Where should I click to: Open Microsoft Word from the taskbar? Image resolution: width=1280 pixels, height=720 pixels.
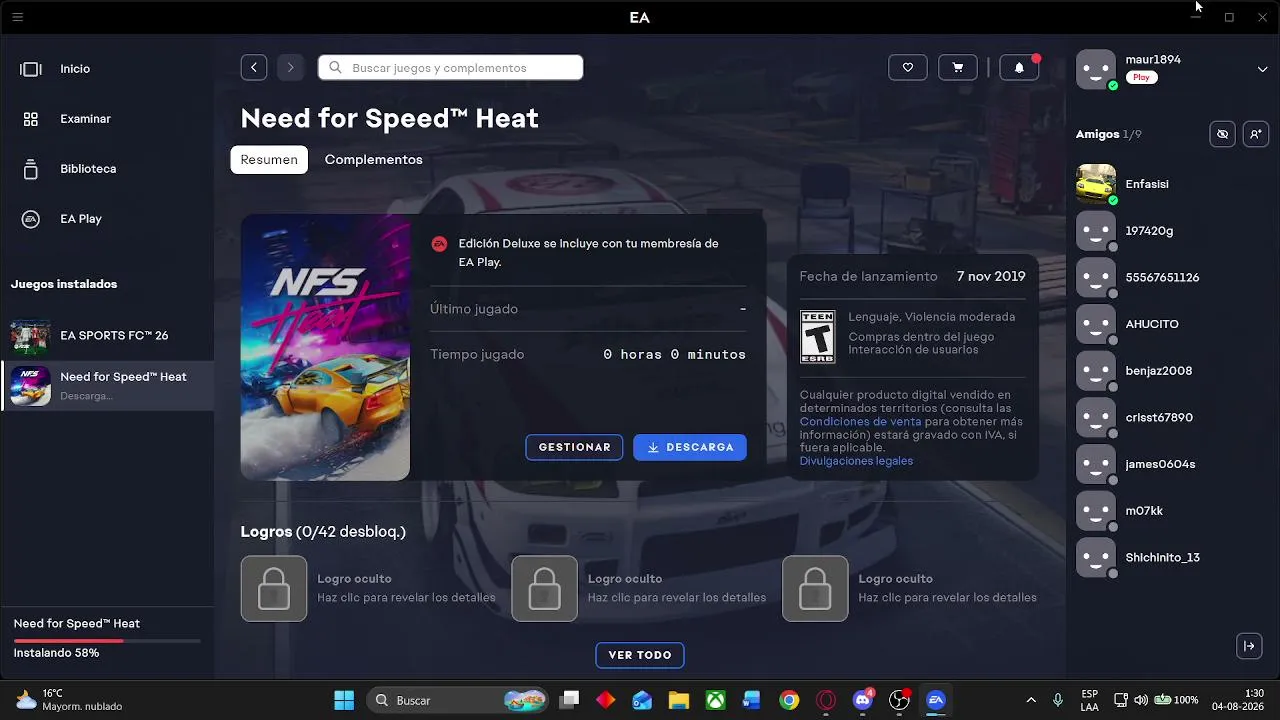(x=752, y=700)
